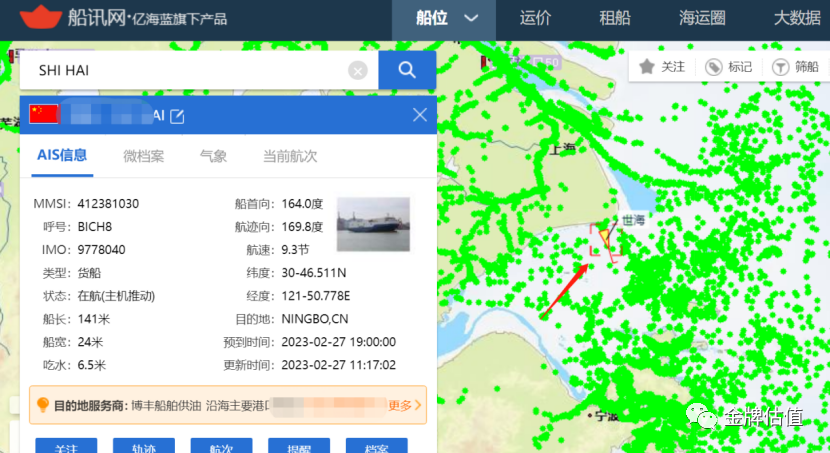Screen dimensions: 830x453
Task: Click the update time 2023-02-27 11:17:02
Action: tap(338, 365)
